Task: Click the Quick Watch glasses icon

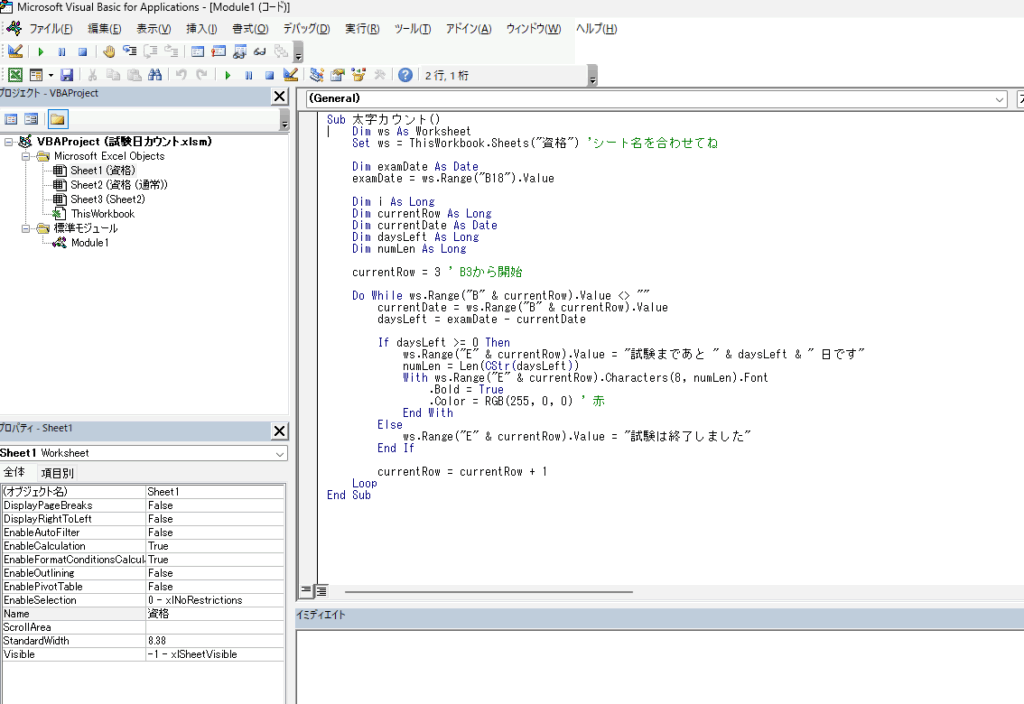Action: click(x=259, y=51)
